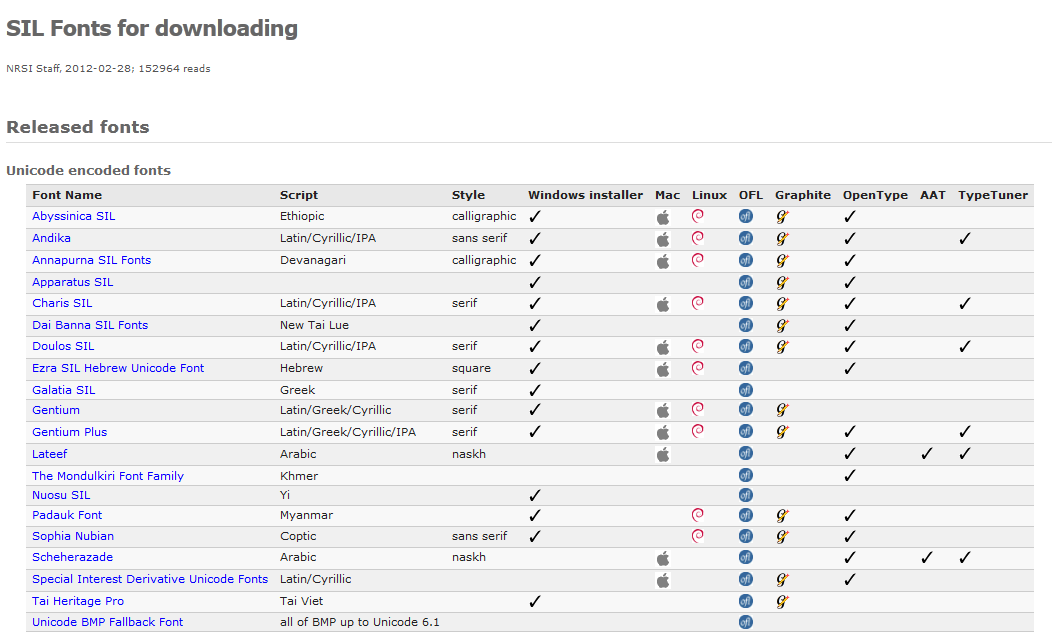Image resolution: width=1052 pixels, height=641 pixels.
Task: Click the OFL icon for Apparatus SIL
Action: [745, 282]
